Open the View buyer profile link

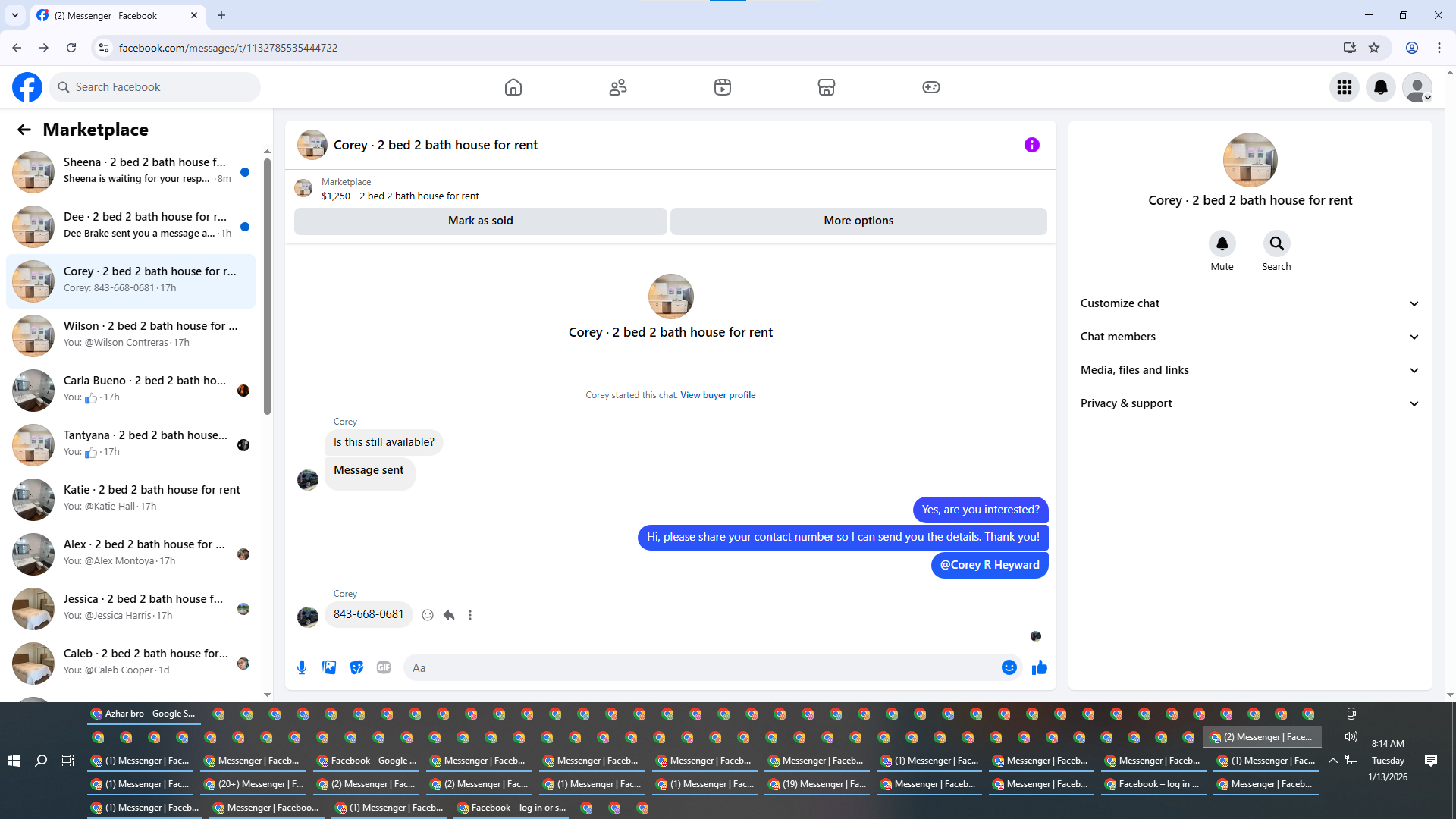pyautogui.click(x=717, y=395)
